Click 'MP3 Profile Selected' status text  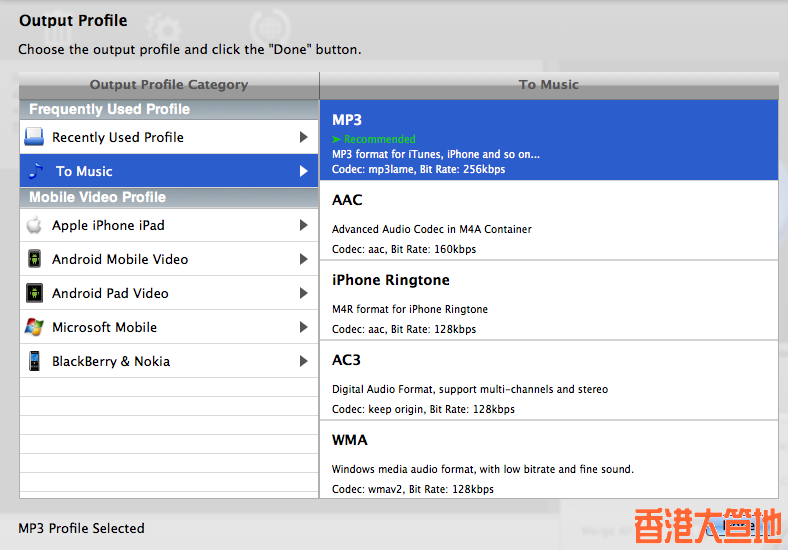[81, 528]
